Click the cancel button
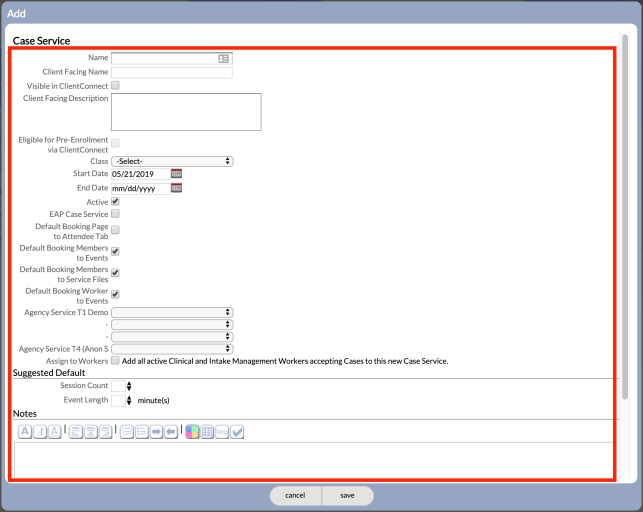 (x=295, y=496)
